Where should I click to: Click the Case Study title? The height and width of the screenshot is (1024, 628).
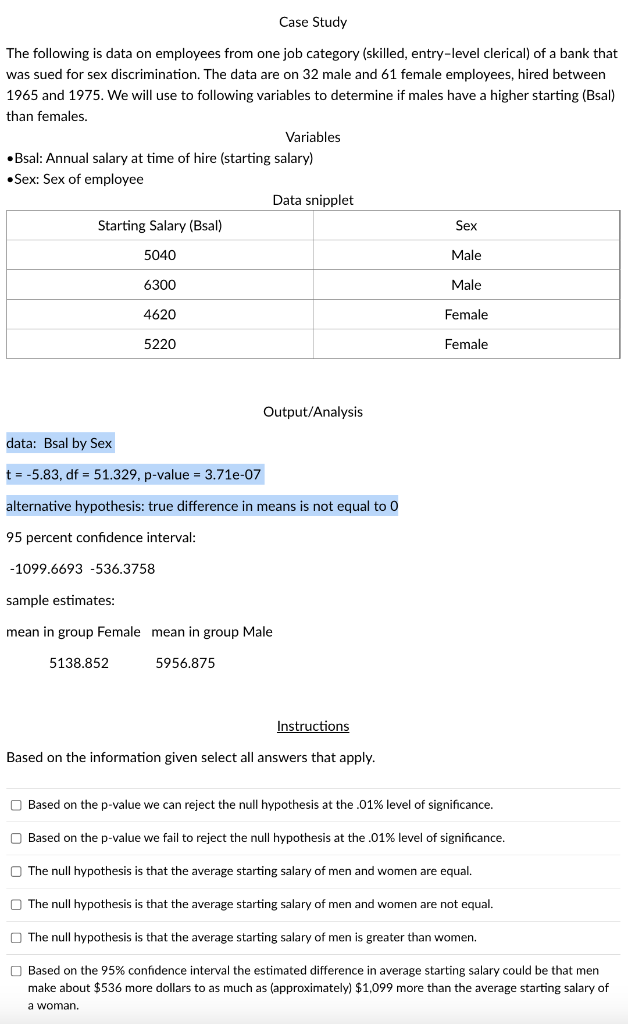(x=313, y=22)
